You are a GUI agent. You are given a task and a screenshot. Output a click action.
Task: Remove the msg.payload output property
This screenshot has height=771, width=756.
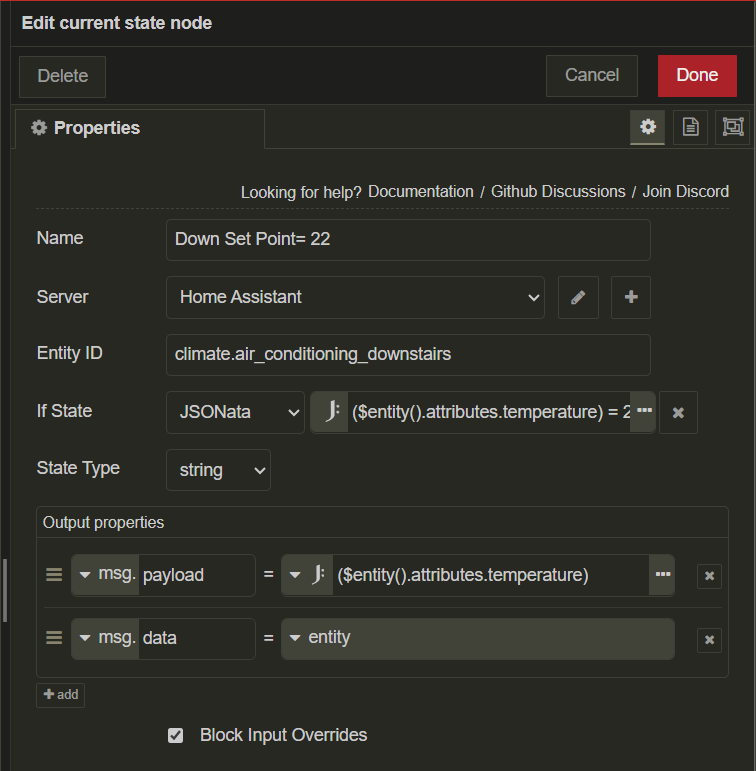click(709, 576)
